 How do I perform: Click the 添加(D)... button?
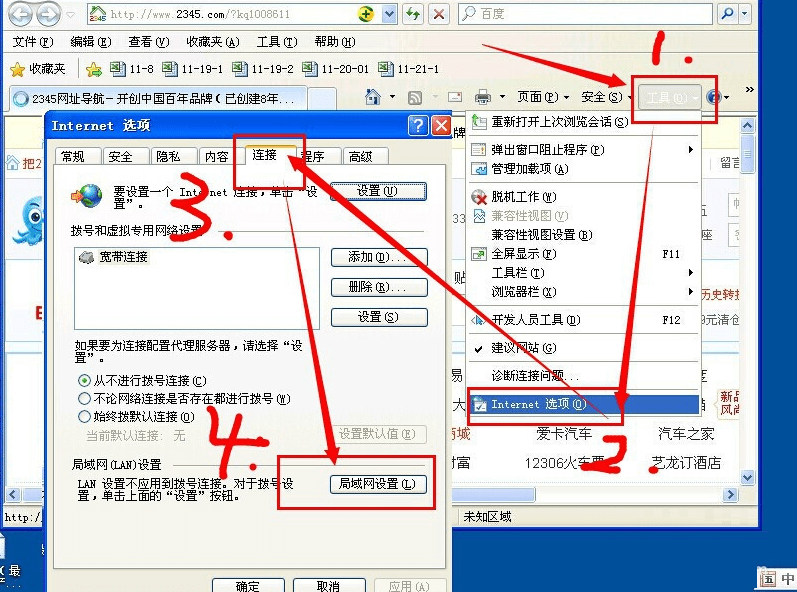(379, 257)
